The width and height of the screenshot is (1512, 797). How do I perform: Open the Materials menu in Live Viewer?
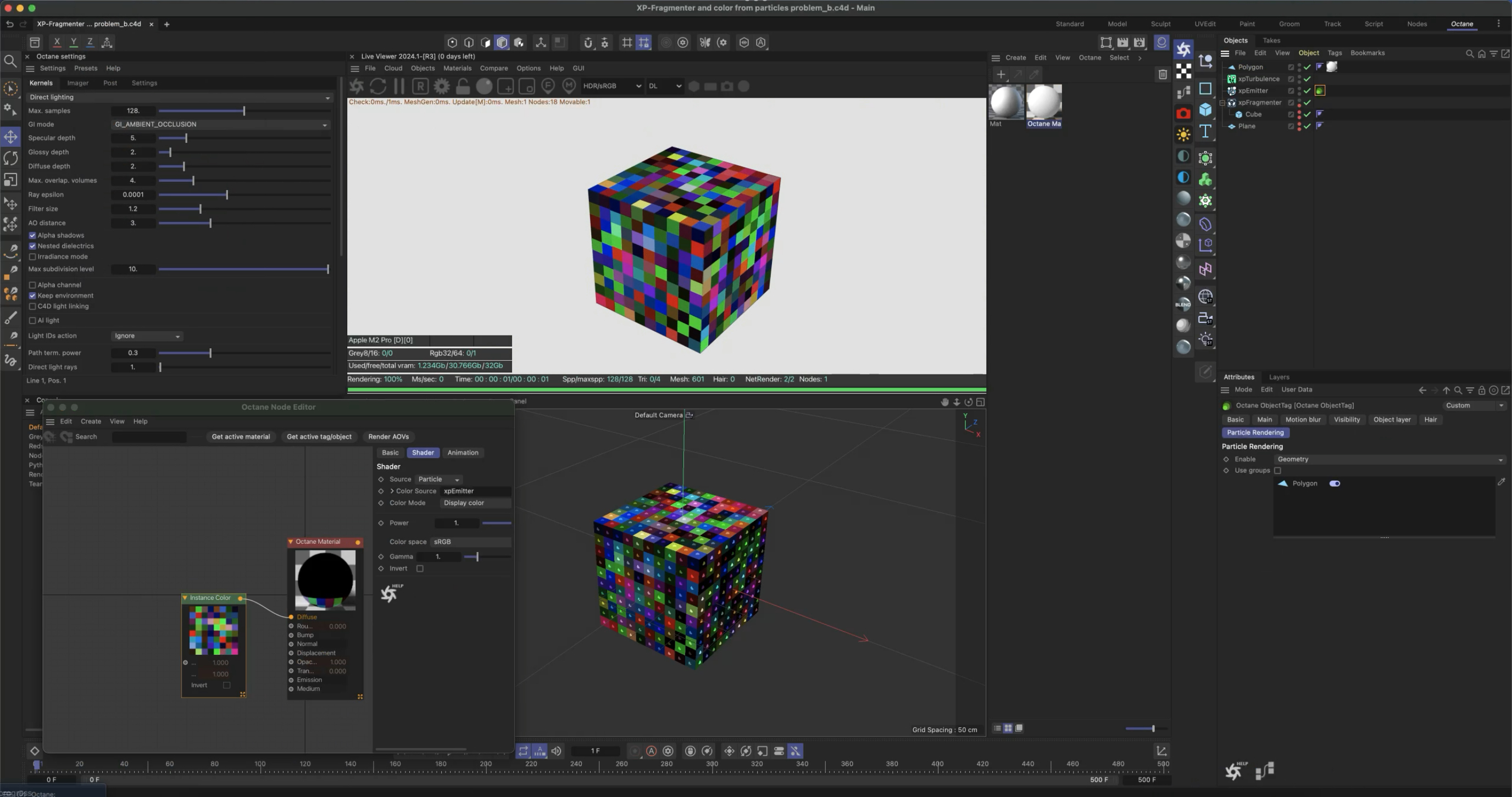point(457,69)
